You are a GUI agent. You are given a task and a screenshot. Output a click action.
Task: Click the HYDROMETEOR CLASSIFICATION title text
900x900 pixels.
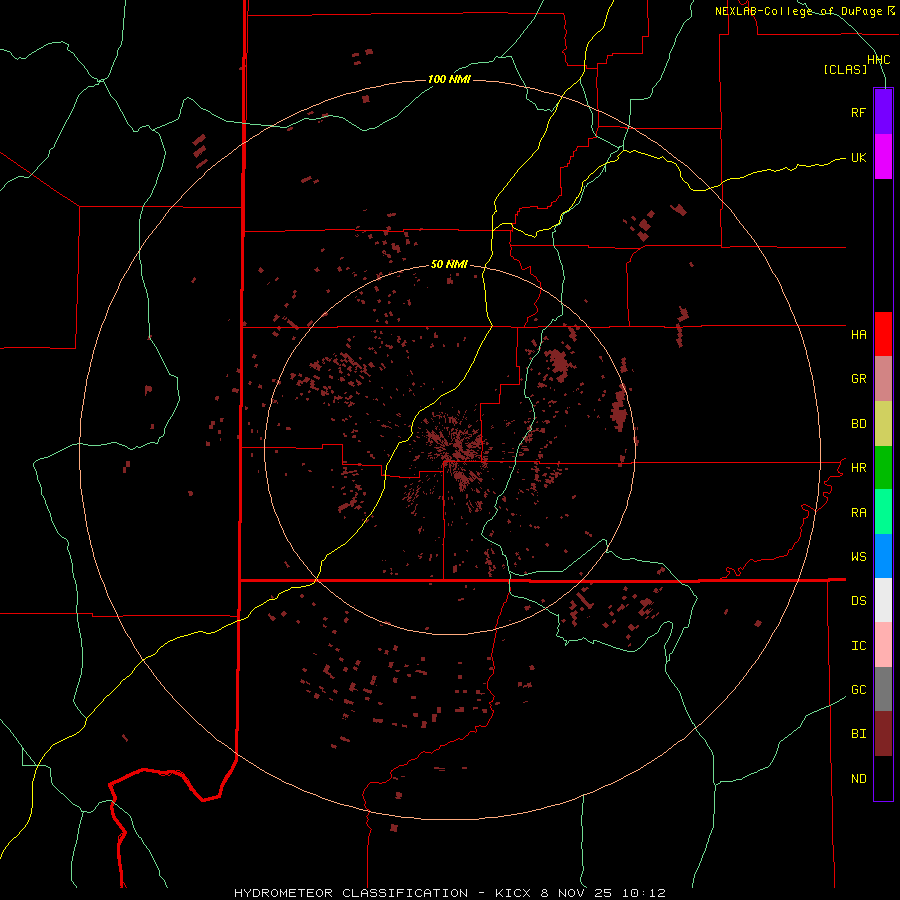[351, 893]
